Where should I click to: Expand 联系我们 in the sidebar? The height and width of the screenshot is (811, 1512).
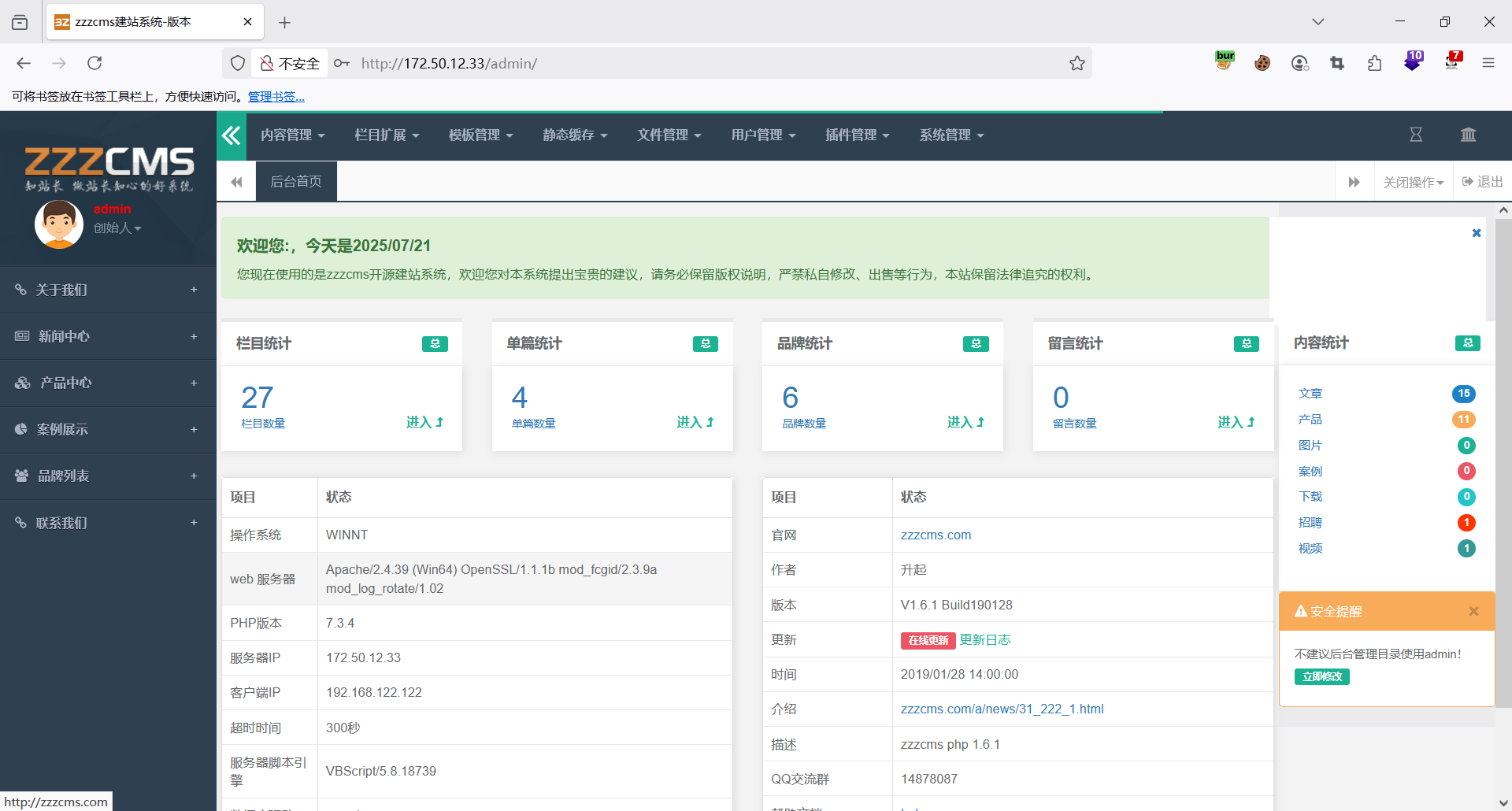(x=108, y=523)
